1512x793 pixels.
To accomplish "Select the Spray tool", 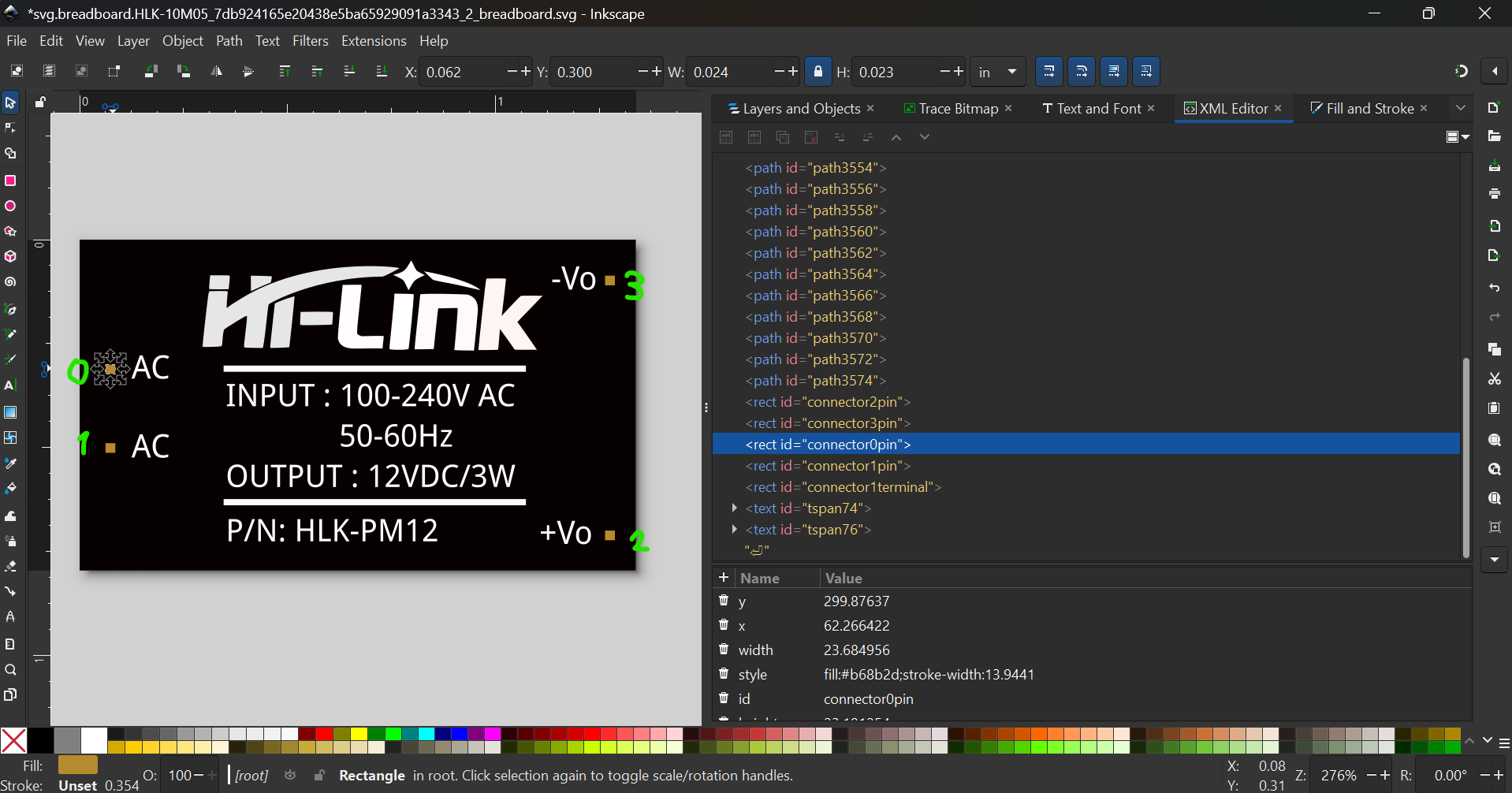I will click(x=10, y=541).
